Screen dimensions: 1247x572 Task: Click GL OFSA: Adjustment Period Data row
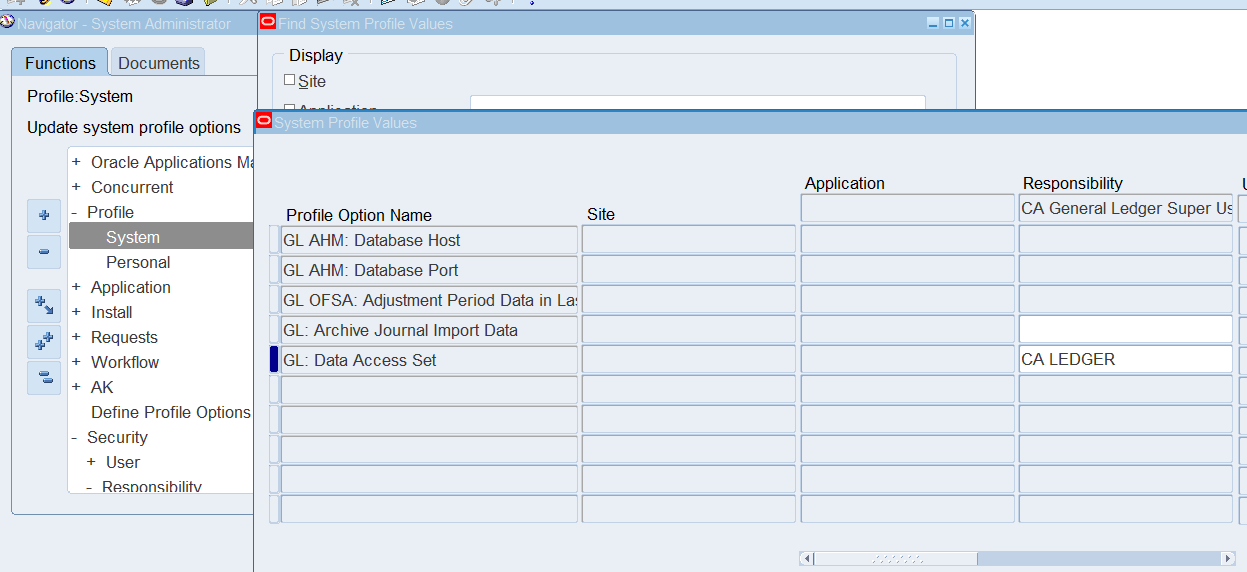[x=429, y=300]
